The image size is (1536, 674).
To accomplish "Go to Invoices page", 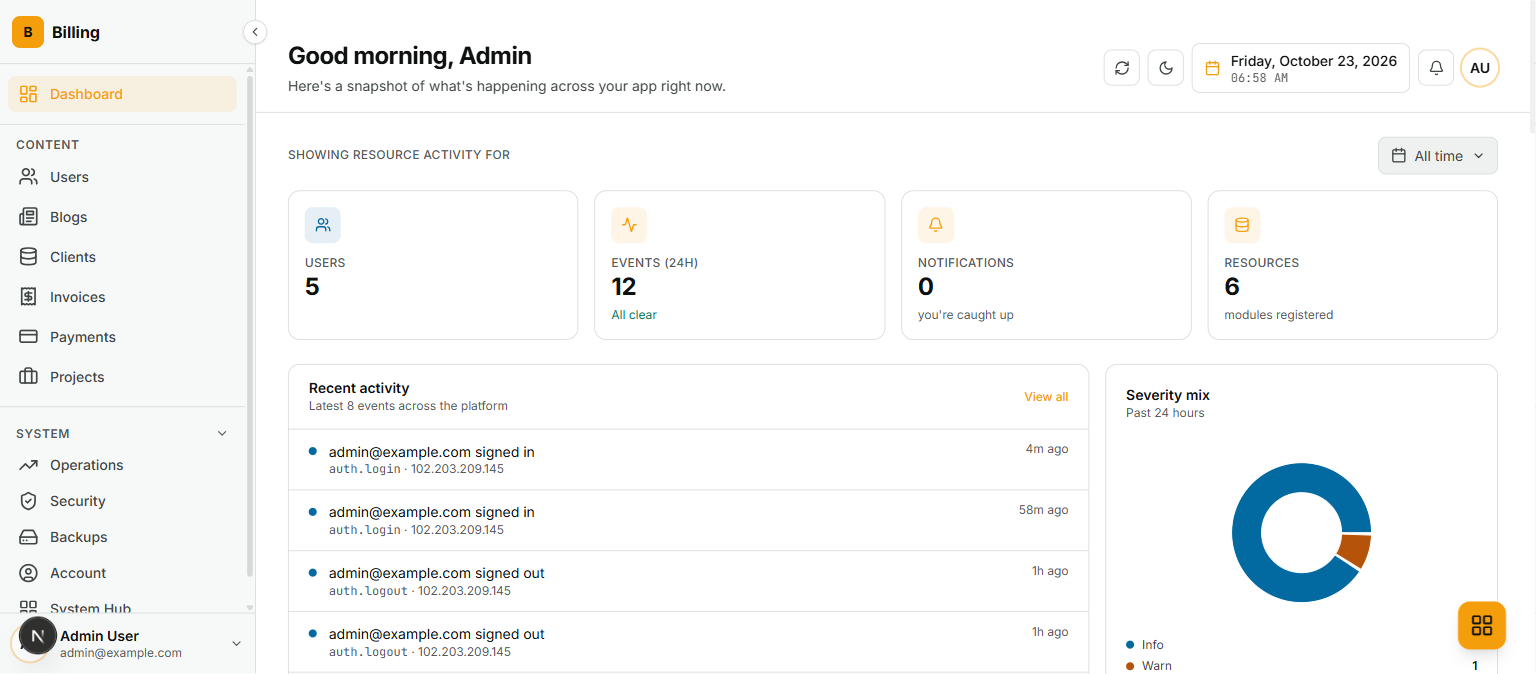I will click(122, 297).
